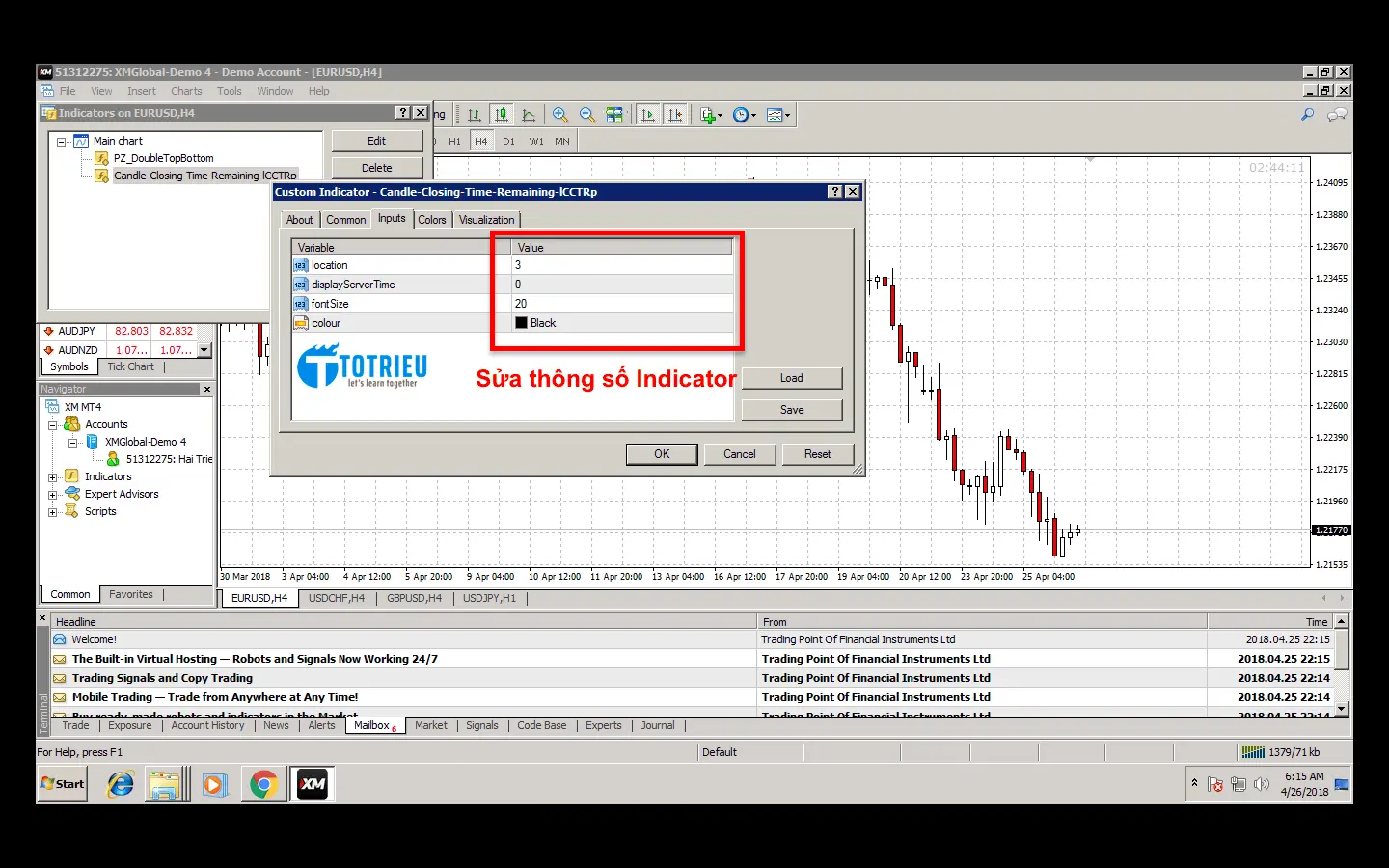Switch to the About tab
Screen dimensions: 1389x868
[x=299, y=220]
